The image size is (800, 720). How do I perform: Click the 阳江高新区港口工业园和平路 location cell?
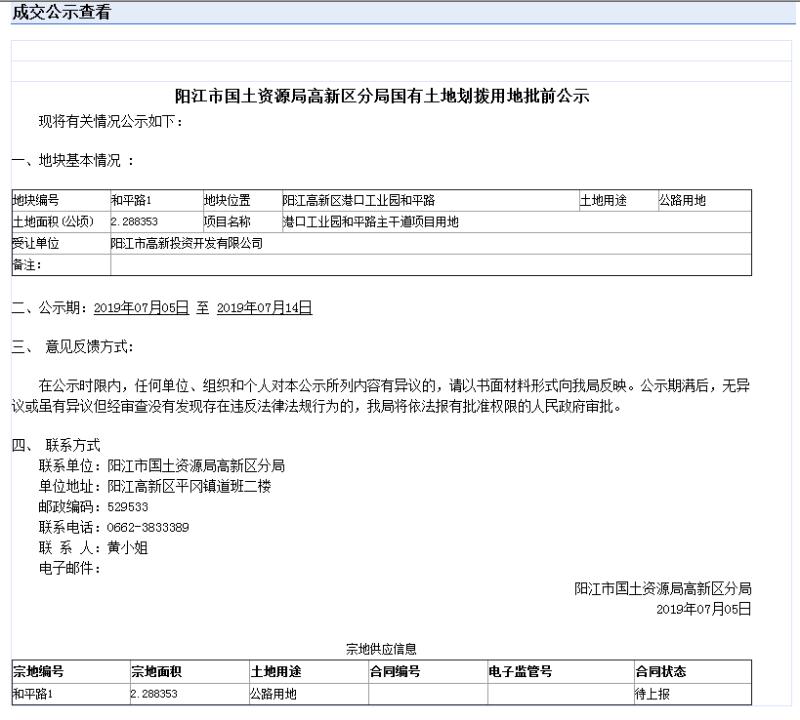click(359, 201)
